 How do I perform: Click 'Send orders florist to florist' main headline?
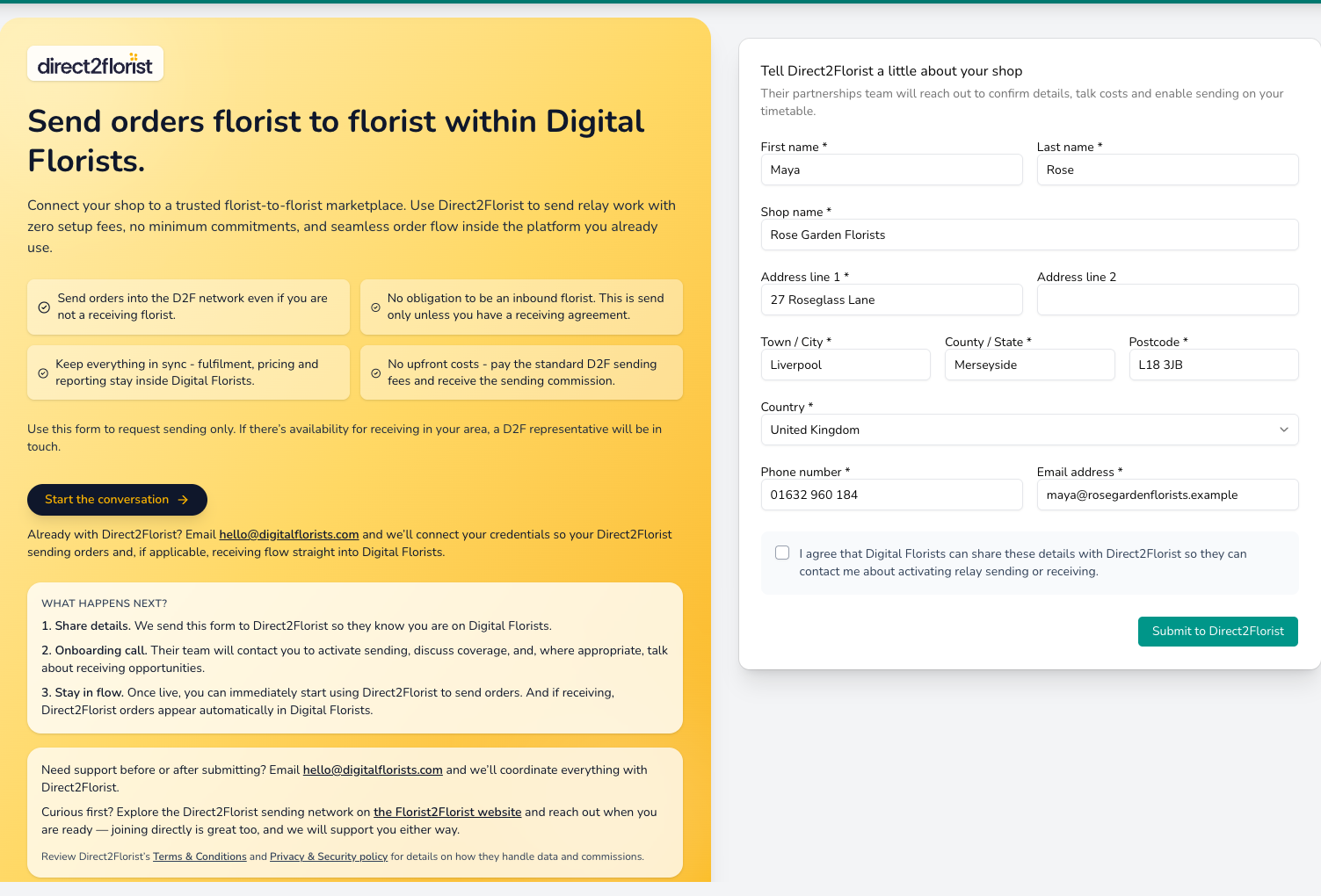click(x=336, y=141)
